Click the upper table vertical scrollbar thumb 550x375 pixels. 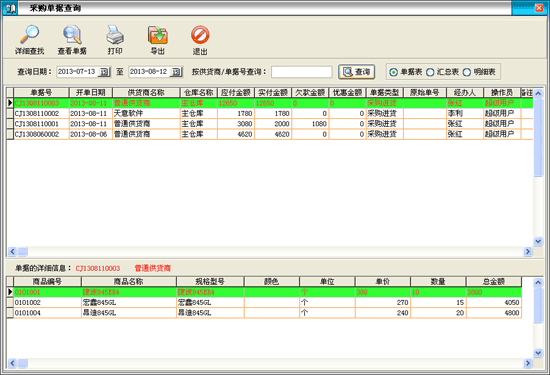tap(538, 138)
